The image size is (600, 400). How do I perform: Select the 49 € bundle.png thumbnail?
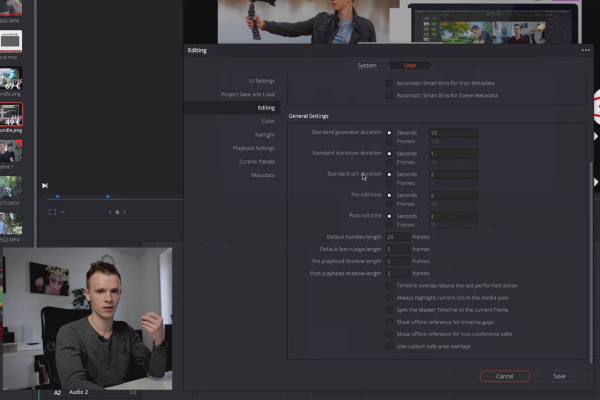click(11, 114)
